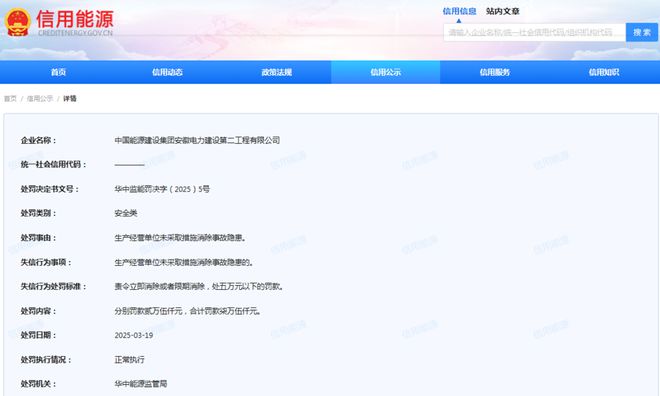Select text 生产经营单位未采取措施消除事故隐患。 in 处罚事由 row
The width and height of the screenshot is (660, 396).
(x=181, y=238)
